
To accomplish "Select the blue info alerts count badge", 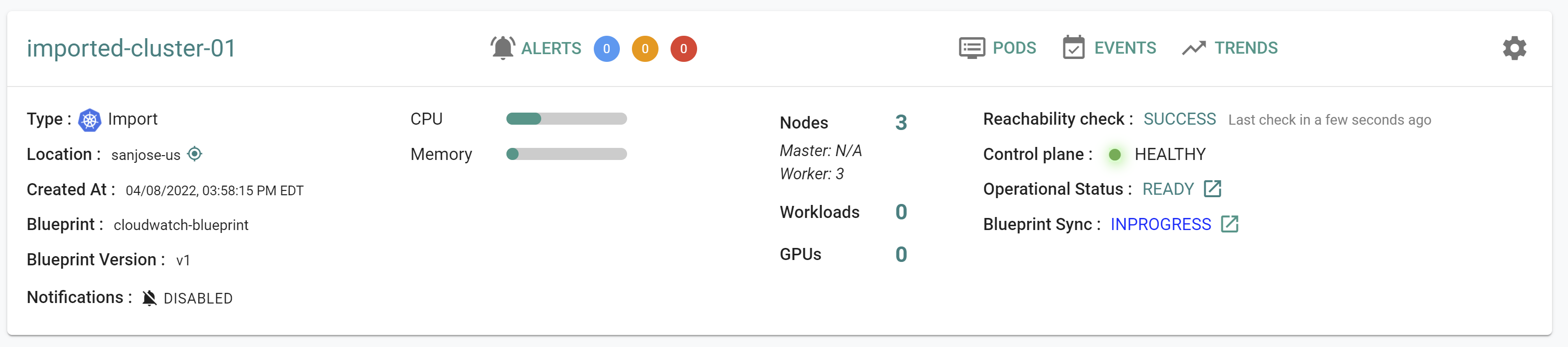I will 606,49.
